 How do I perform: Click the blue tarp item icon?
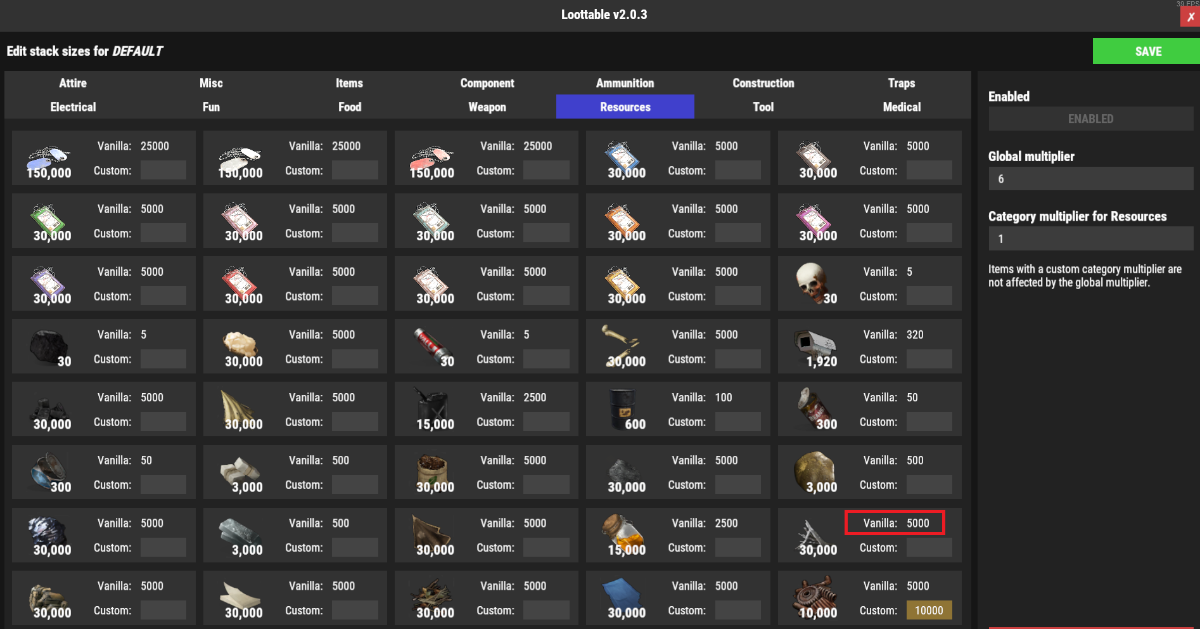[623, 595]
